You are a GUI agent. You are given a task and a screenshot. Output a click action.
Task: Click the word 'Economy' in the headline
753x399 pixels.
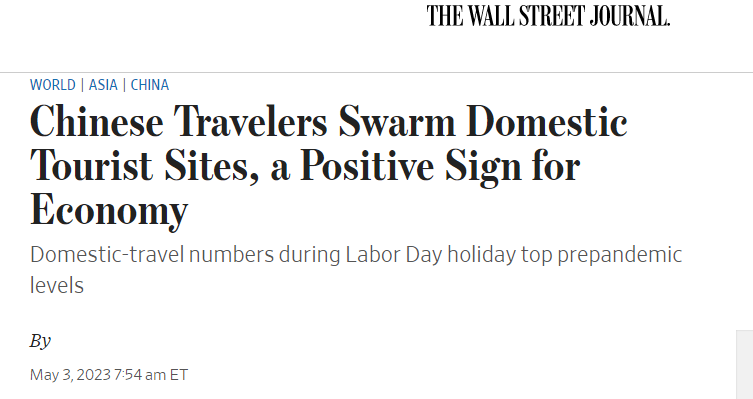click(109, 210)
